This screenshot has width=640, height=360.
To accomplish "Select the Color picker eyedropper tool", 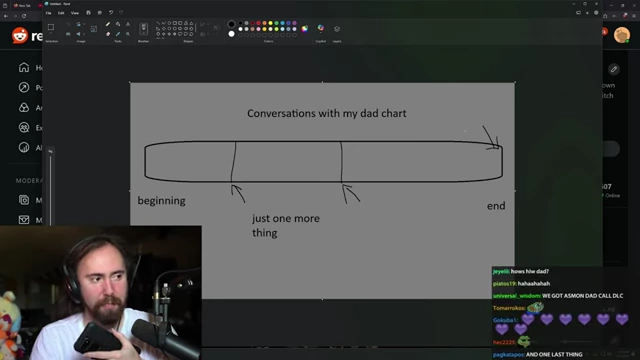I will 118,34.
